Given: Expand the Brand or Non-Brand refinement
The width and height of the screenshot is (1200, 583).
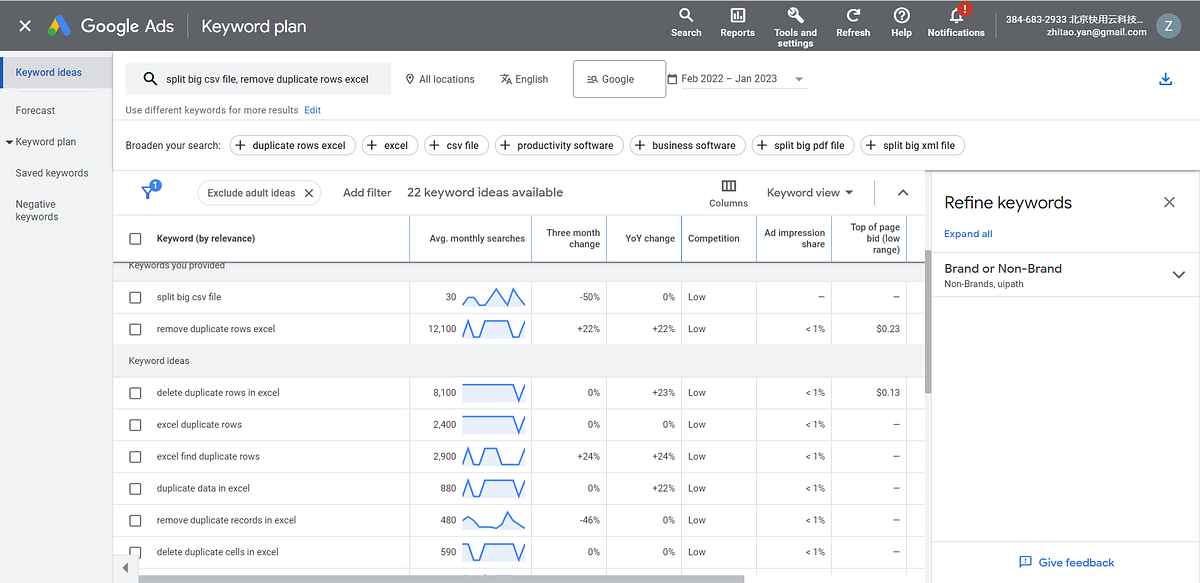Looking at the screenshot, I should click(x=1178, y=273).
